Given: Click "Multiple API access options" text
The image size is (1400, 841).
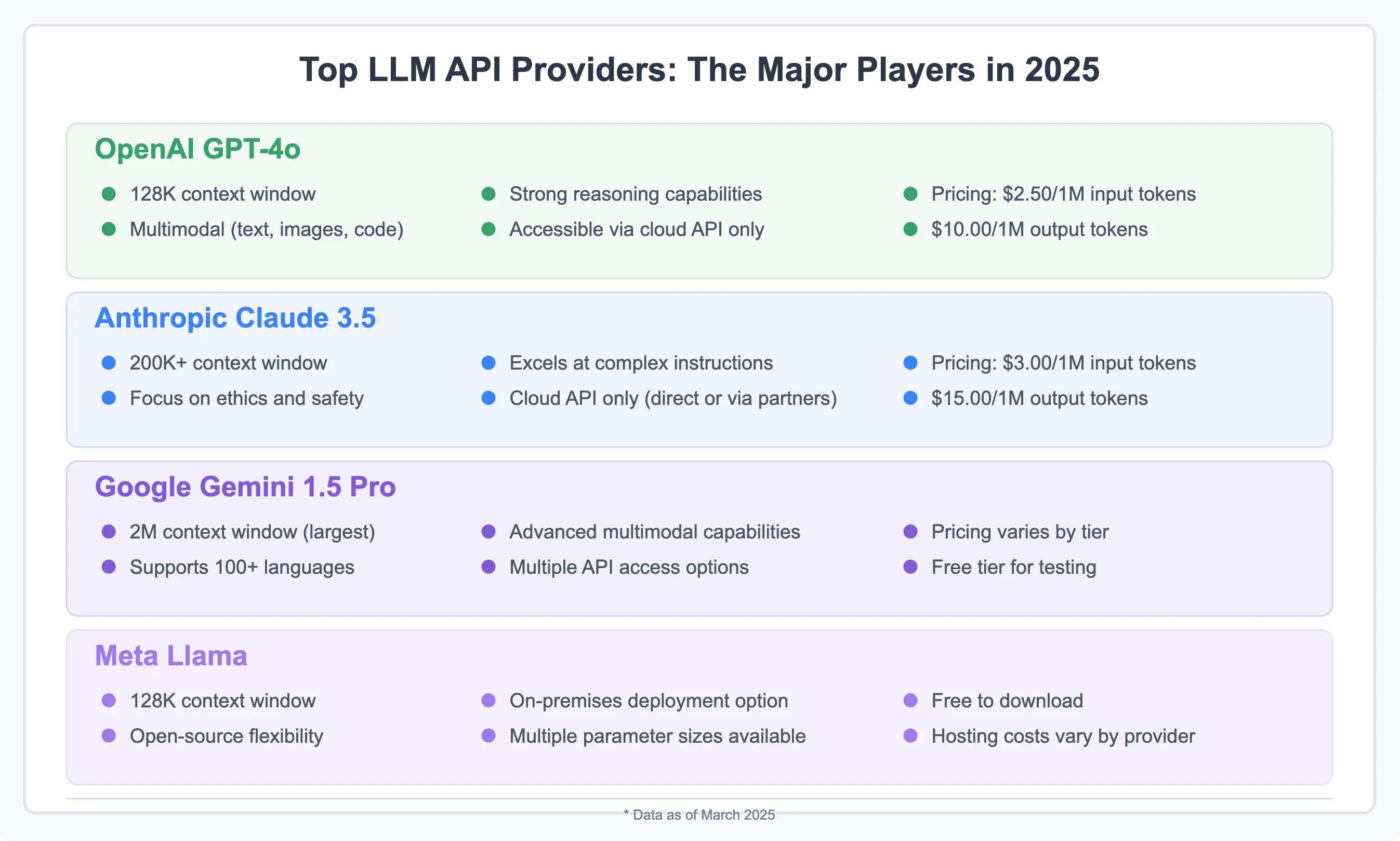Looking at the screenshot, I should (x=629, y=567).
